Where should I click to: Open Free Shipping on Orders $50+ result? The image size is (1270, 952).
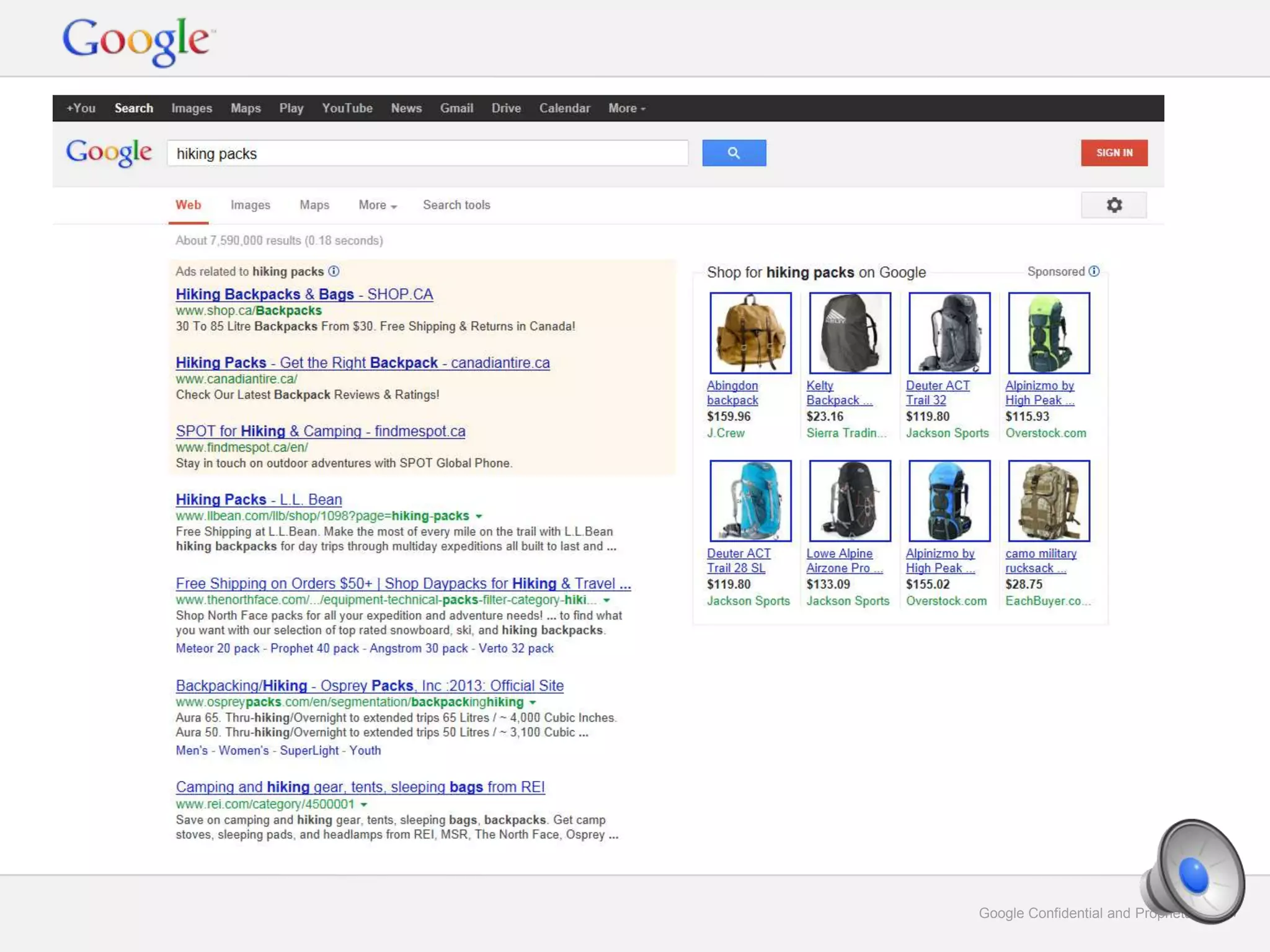tap(403, 584)
